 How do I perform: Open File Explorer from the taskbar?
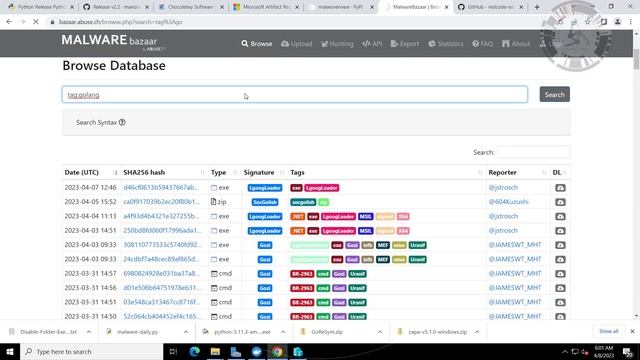click(x=215, y=351)
